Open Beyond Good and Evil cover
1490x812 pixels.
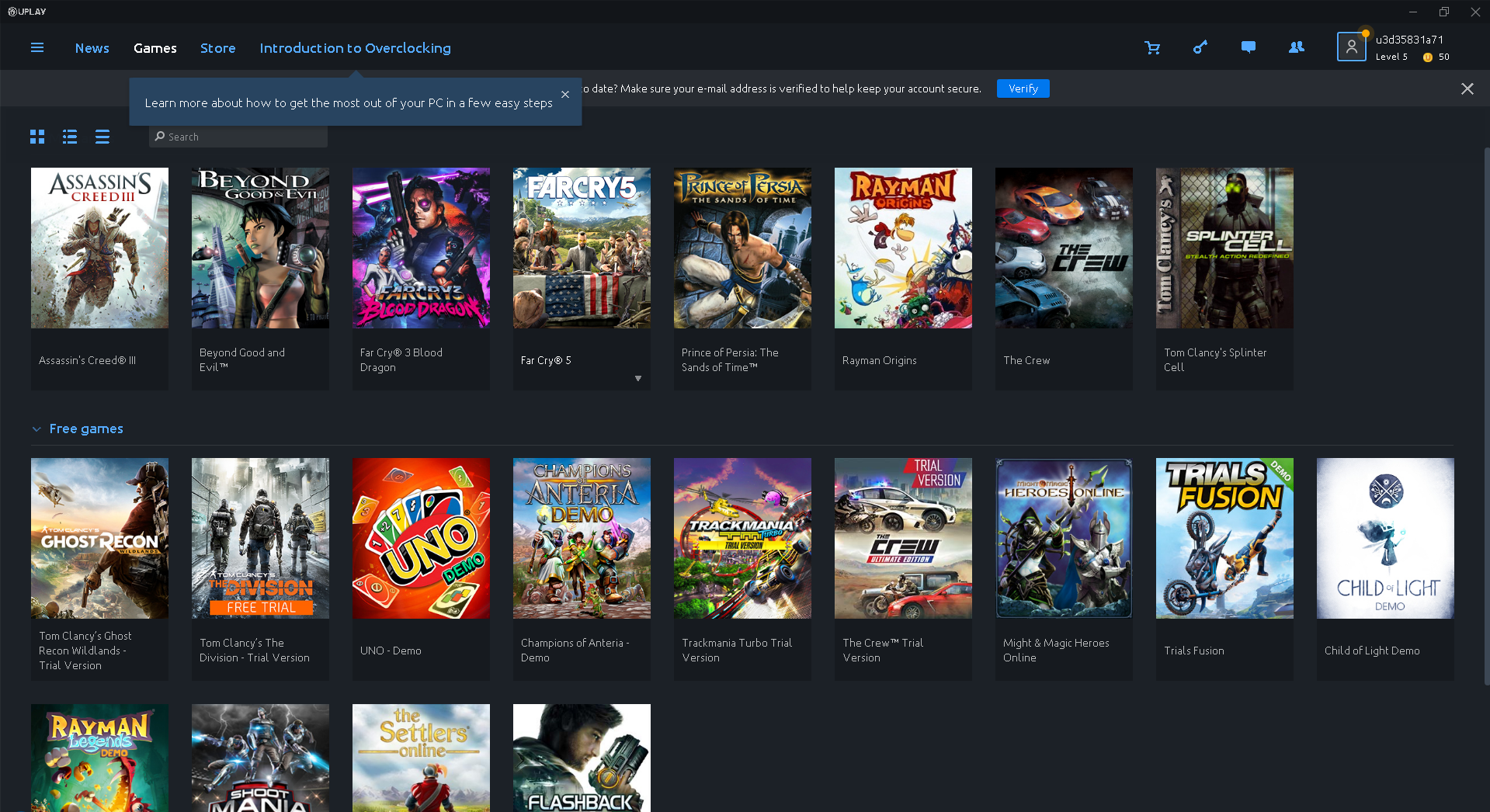click(x=260, y=248)
